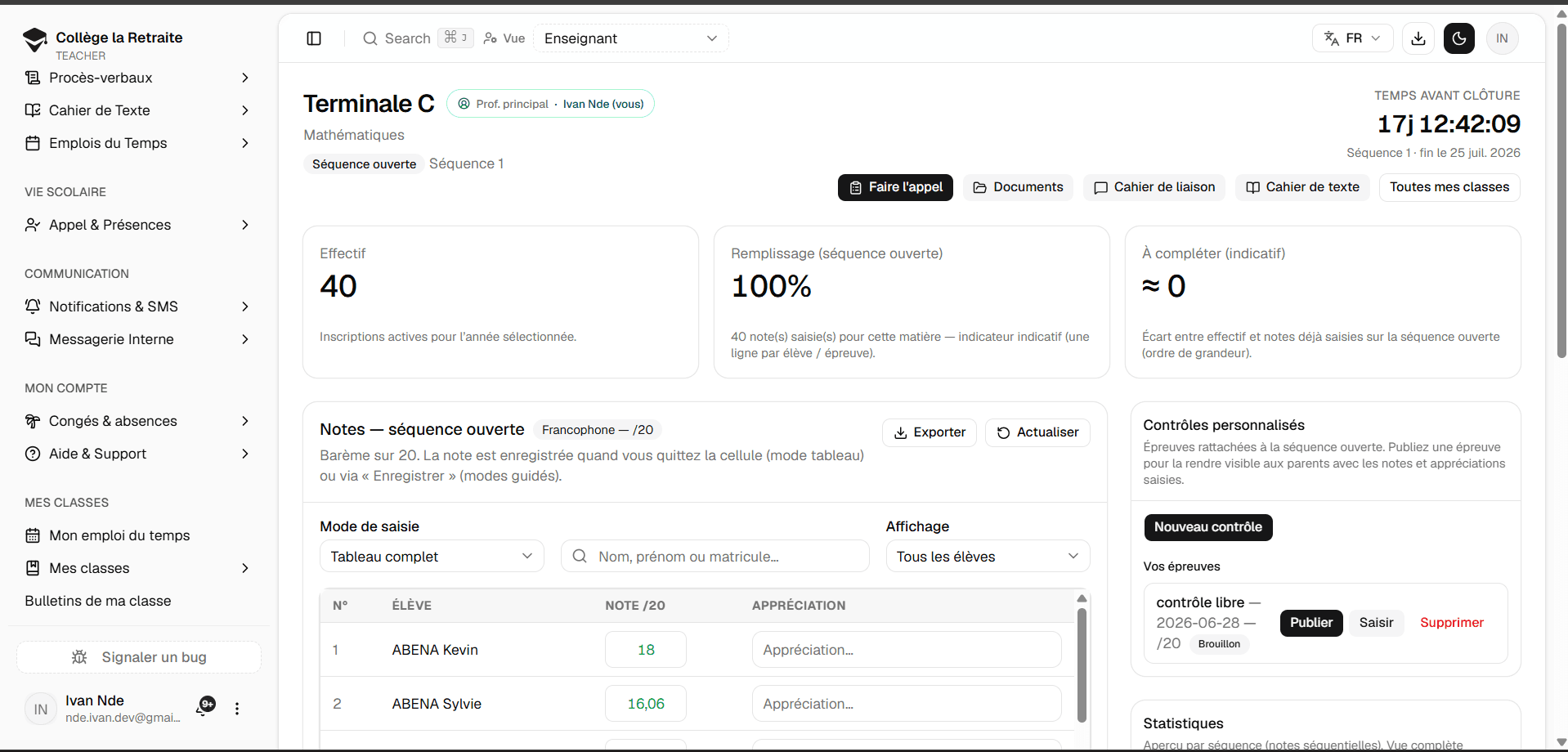Expand Procès-verbaux chevron

tap(245, 78)
